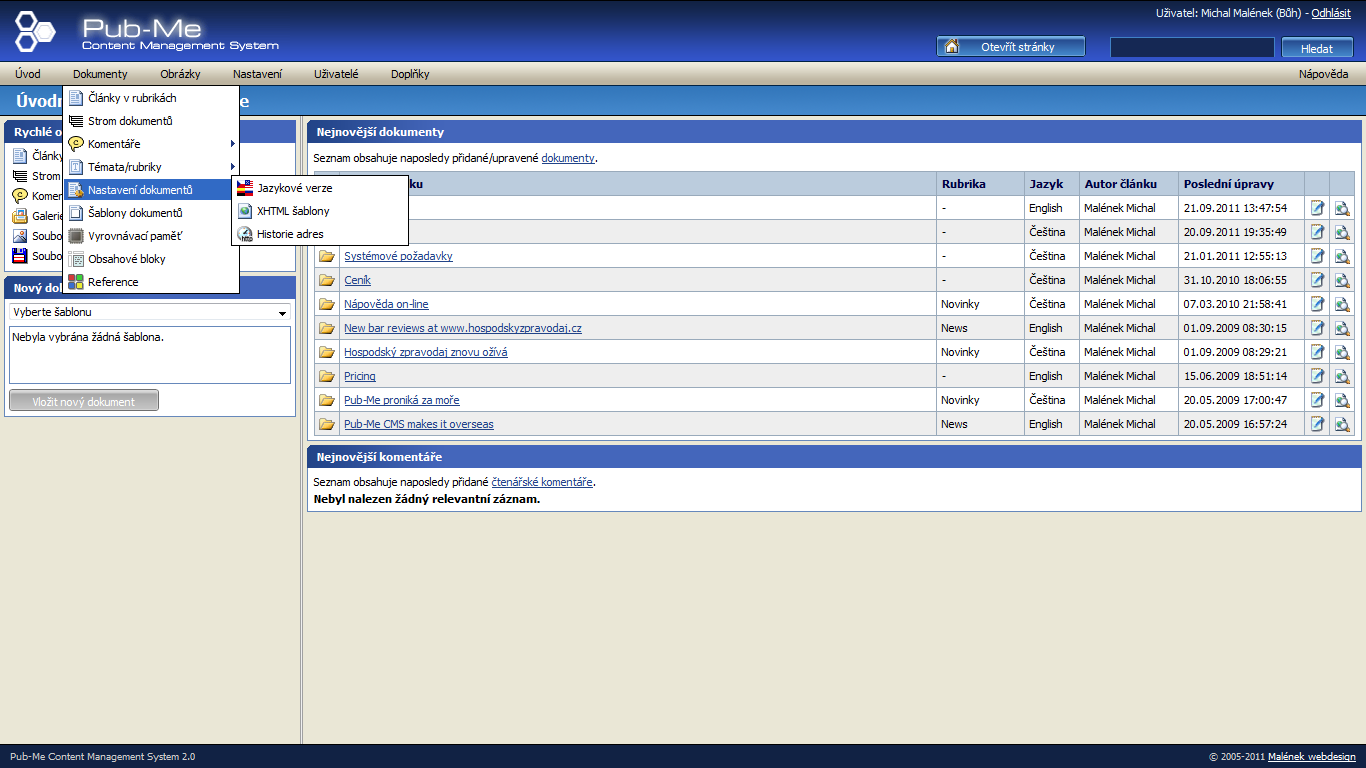The width and height of the screenshot is (1366, 768).
Task: Click preview icon of row dated 20.09.2011
Action: [1342, 232]
